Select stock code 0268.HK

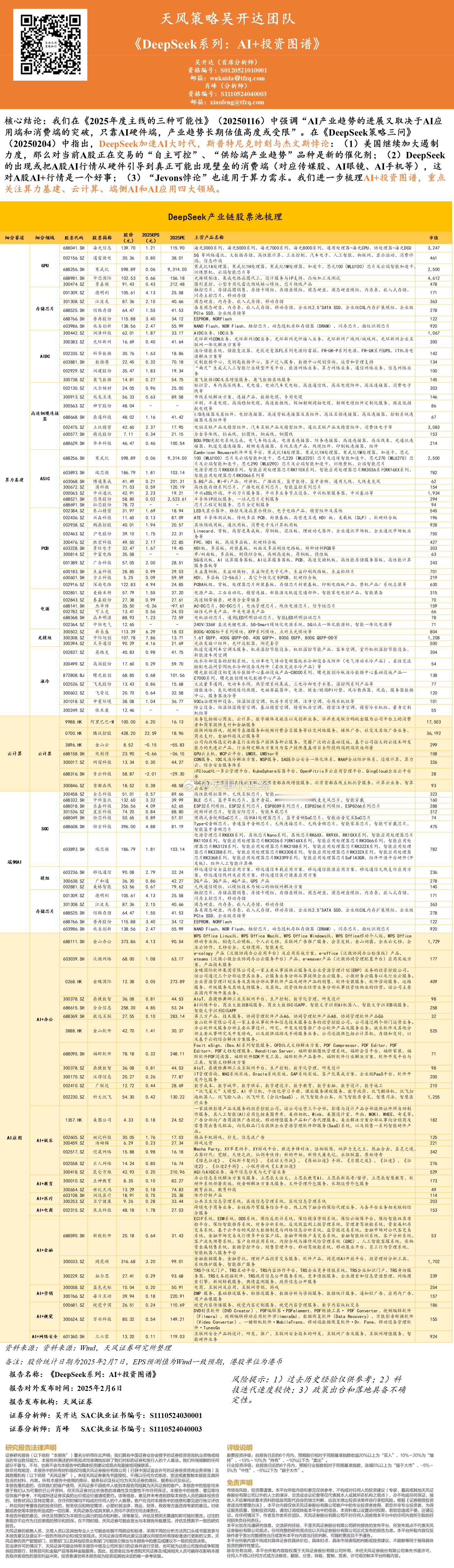pos(74,981)
